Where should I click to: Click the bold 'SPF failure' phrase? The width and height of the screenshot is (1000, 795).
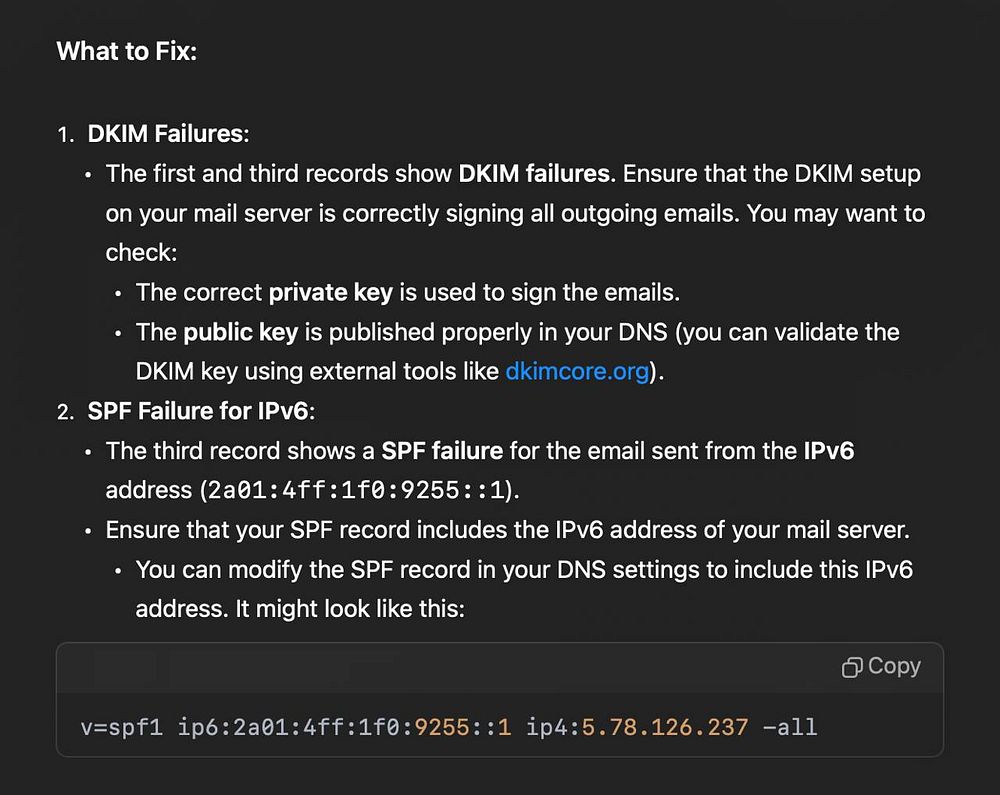click(x=441, y=451)
